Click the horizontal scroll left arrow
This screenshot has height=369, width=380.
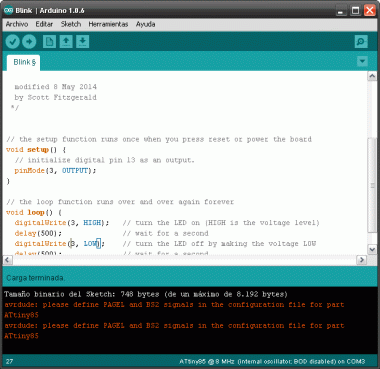[x=8, y=260]
